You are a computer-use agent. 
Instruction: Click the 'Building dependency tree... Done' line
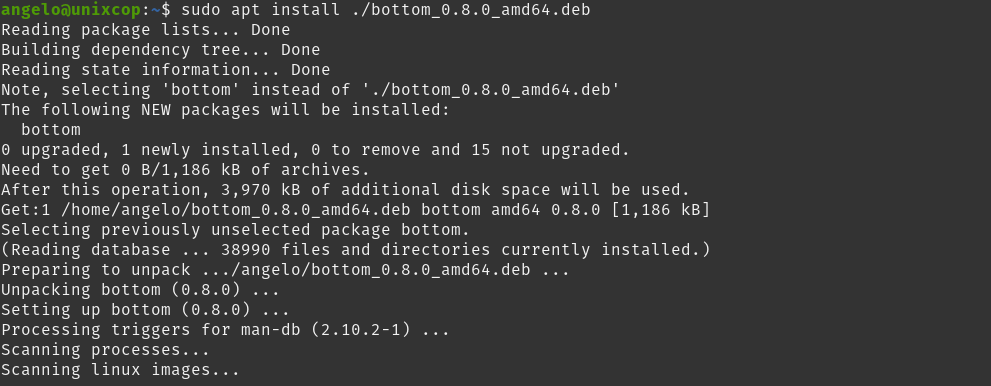161,50
